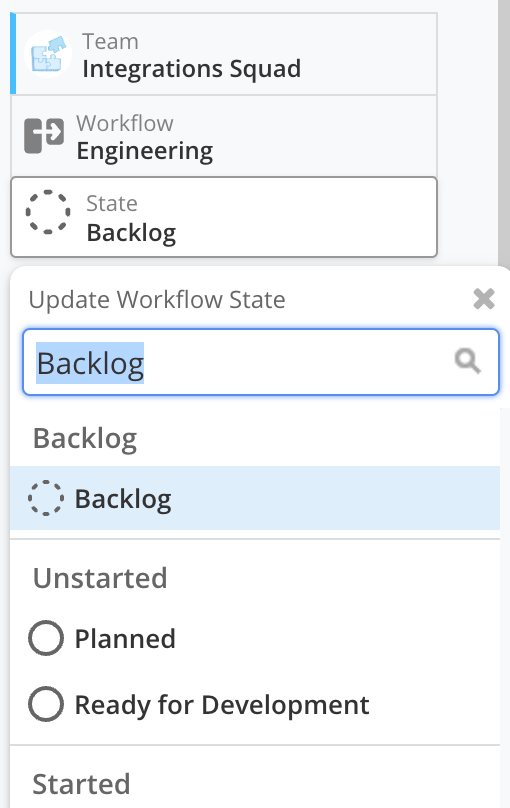Pick Ready for Development state
The height and width of the screenshot is (808, 510).
click(255, 704)
